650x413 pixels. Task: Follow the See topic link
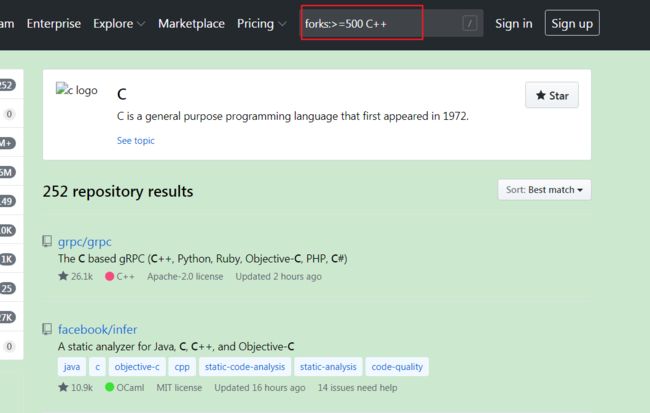click(136, 141)
